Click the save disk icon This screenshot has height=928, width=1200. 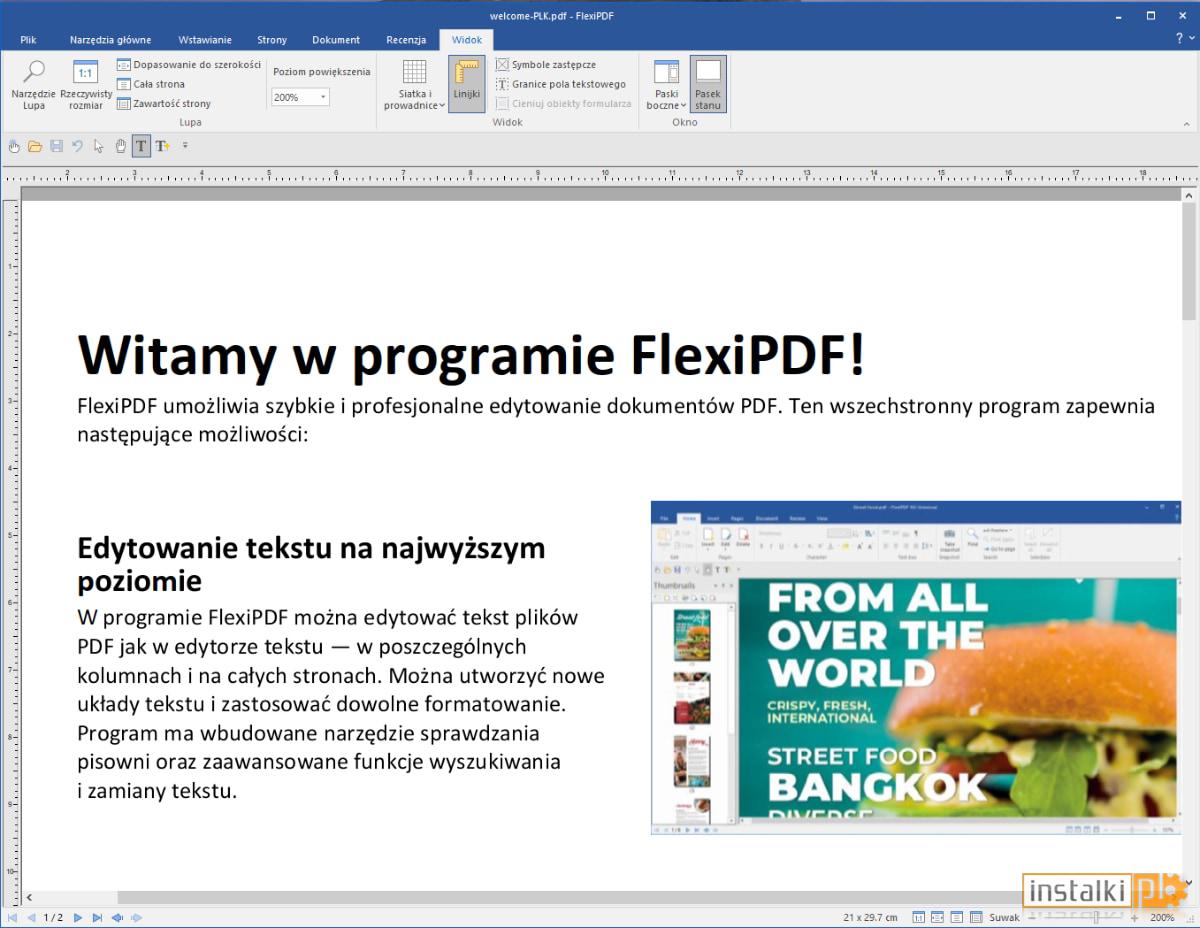coord(56,146)
